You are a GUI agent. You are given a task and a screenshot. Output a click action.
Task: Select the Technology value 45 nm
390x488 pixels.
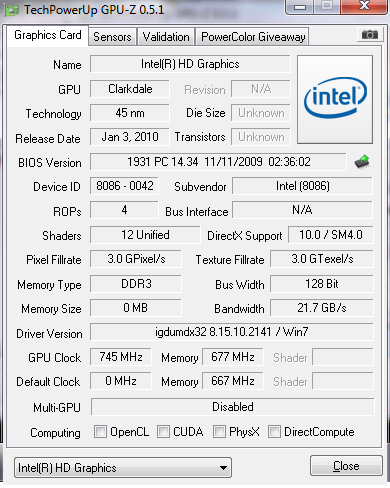[130, 113]
